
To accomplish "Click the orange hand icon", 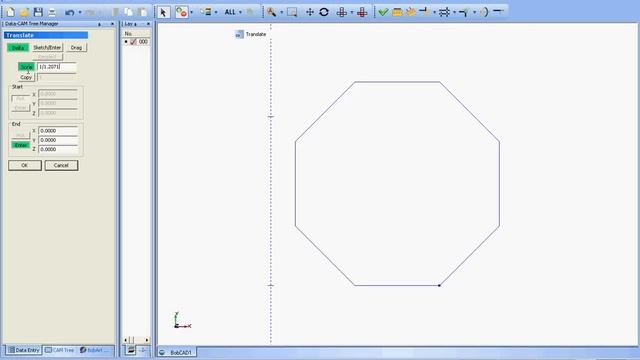I will click(x=411, y=12).
